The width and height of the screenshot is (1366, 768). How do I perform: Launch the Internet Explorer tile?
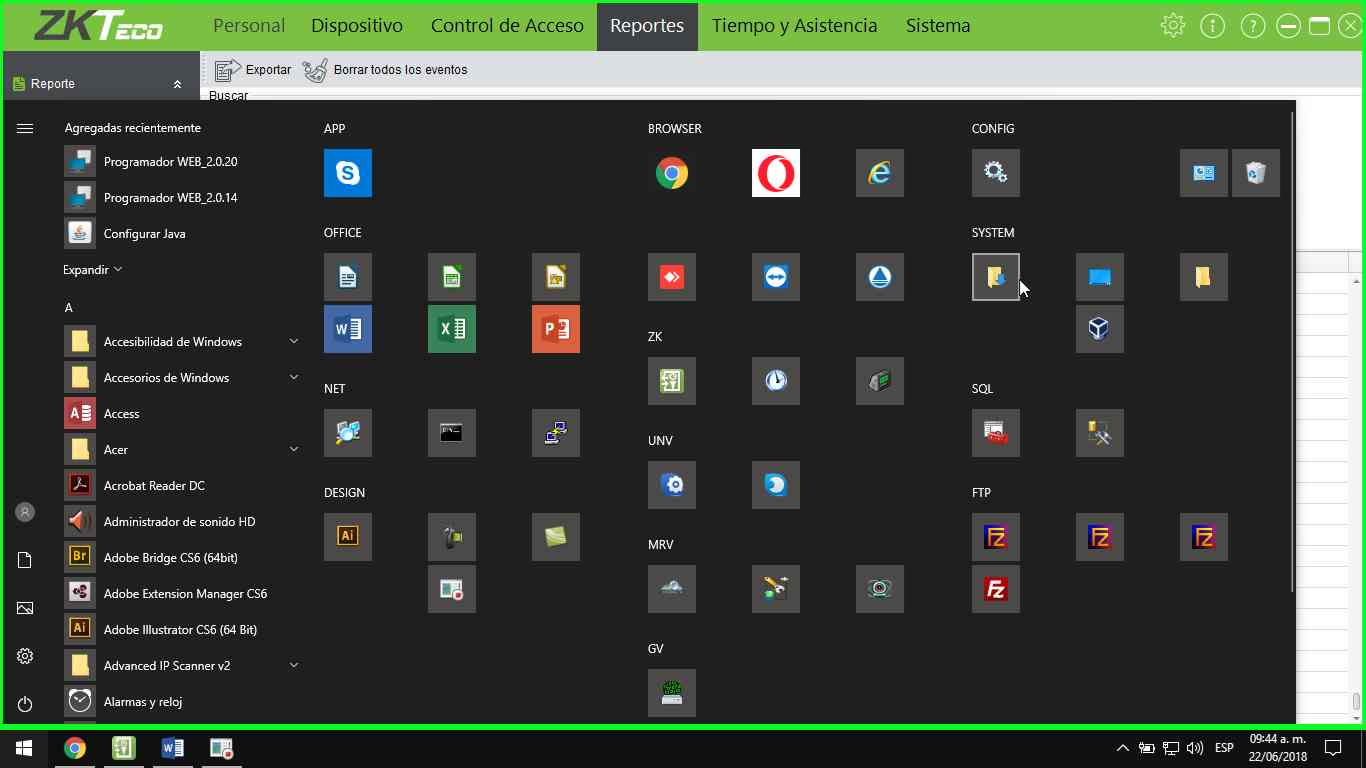pos(880,173)
